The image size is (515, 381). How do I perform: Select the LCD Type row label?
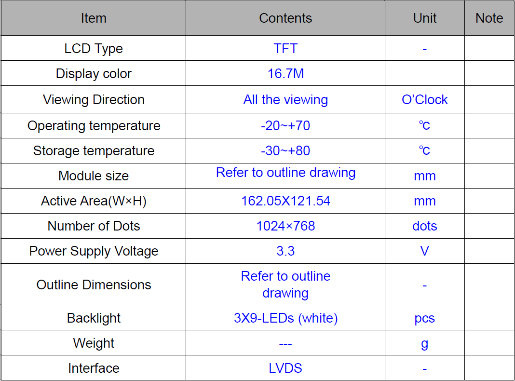(x=94, y=49)
